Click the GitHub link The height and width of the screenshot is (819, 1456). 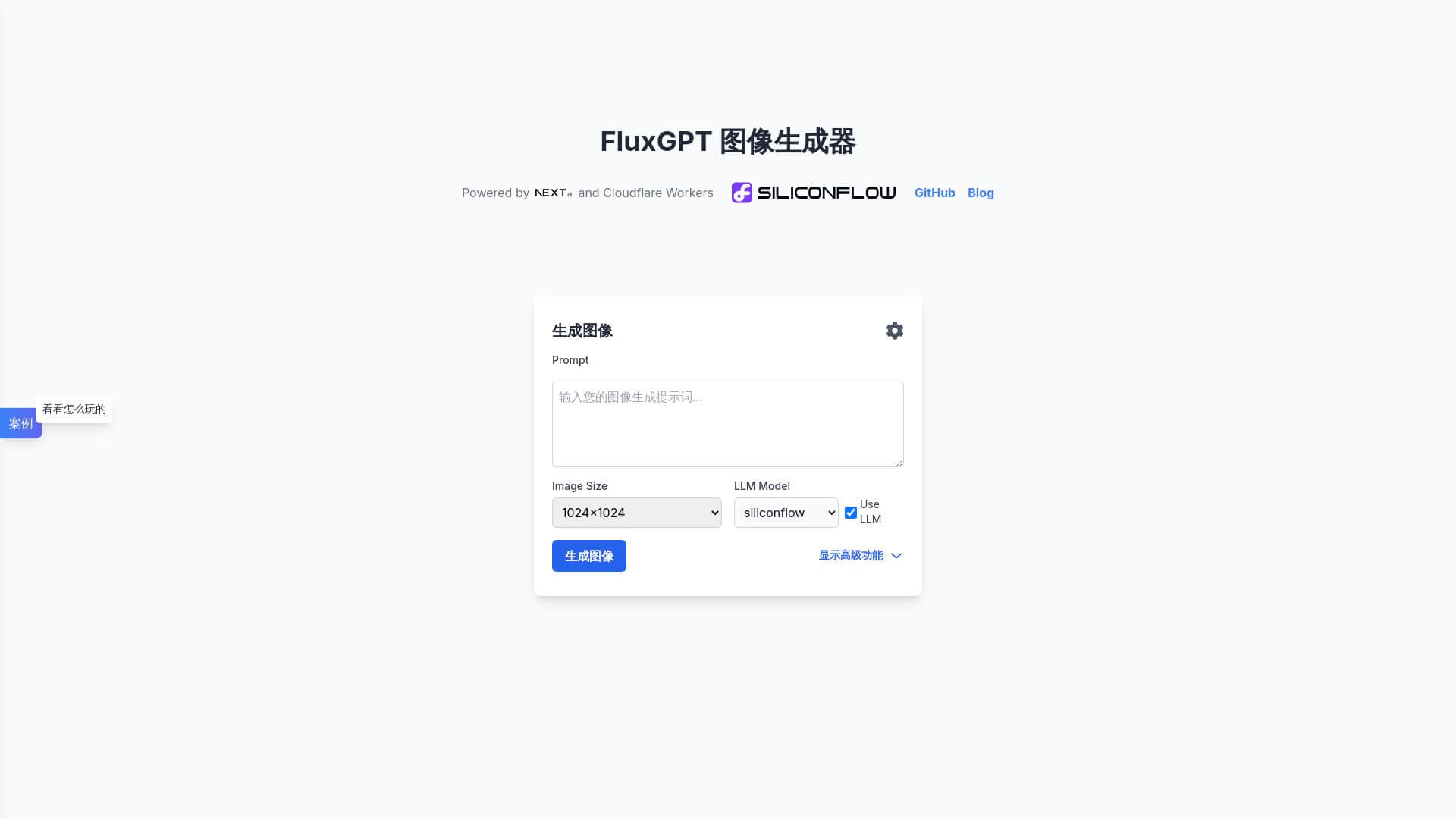tap(934, 192)
